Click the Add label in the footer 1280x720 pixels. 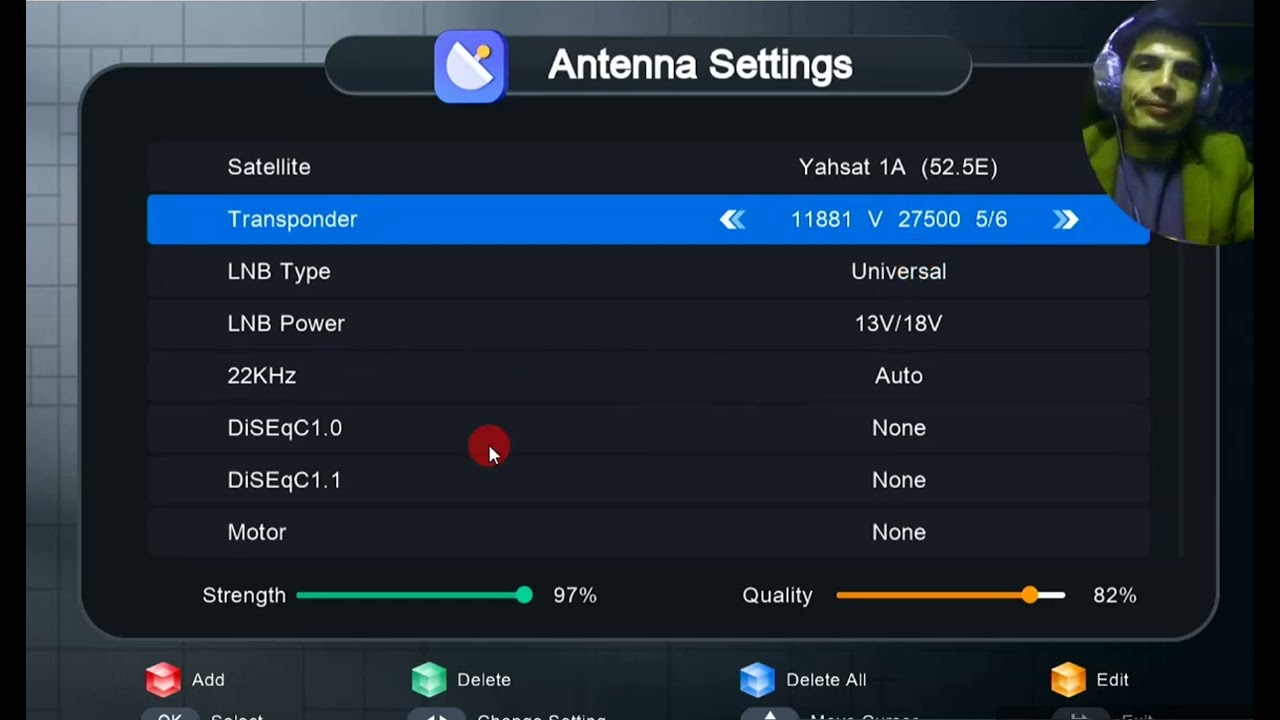point(208,680)
